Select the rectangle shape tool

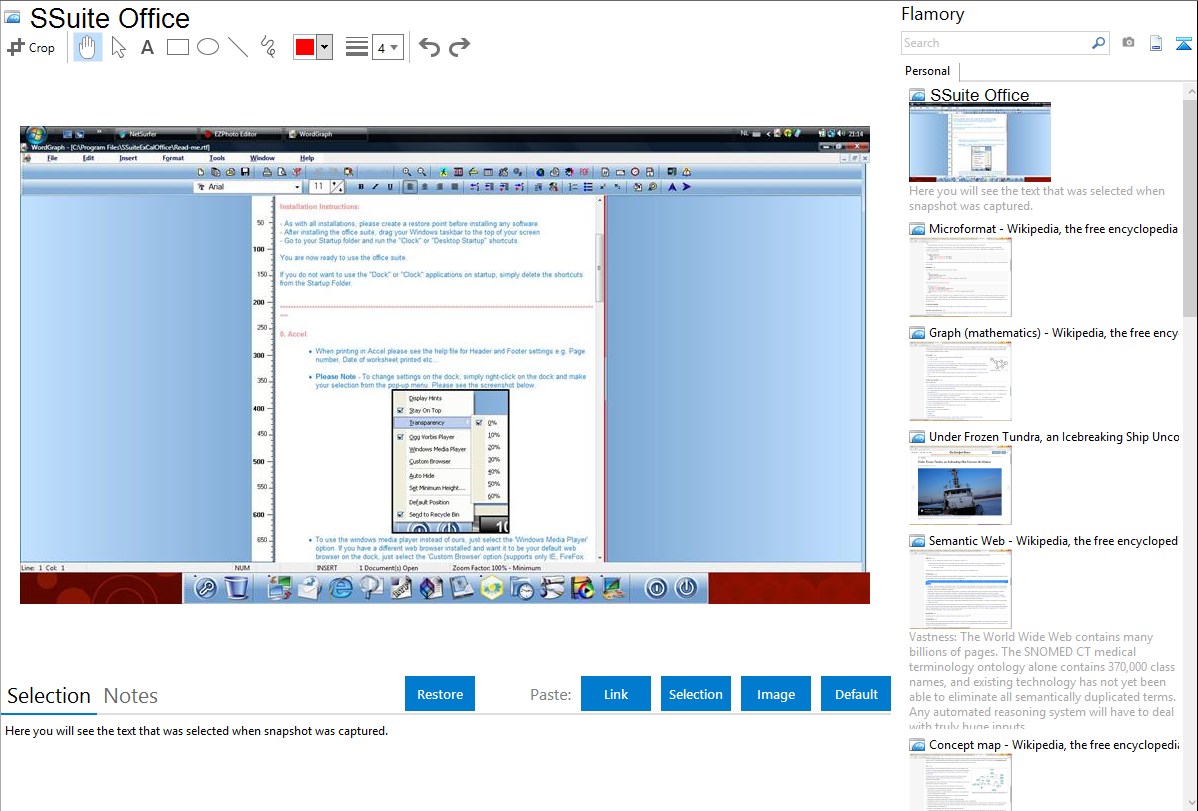[177, 47]
